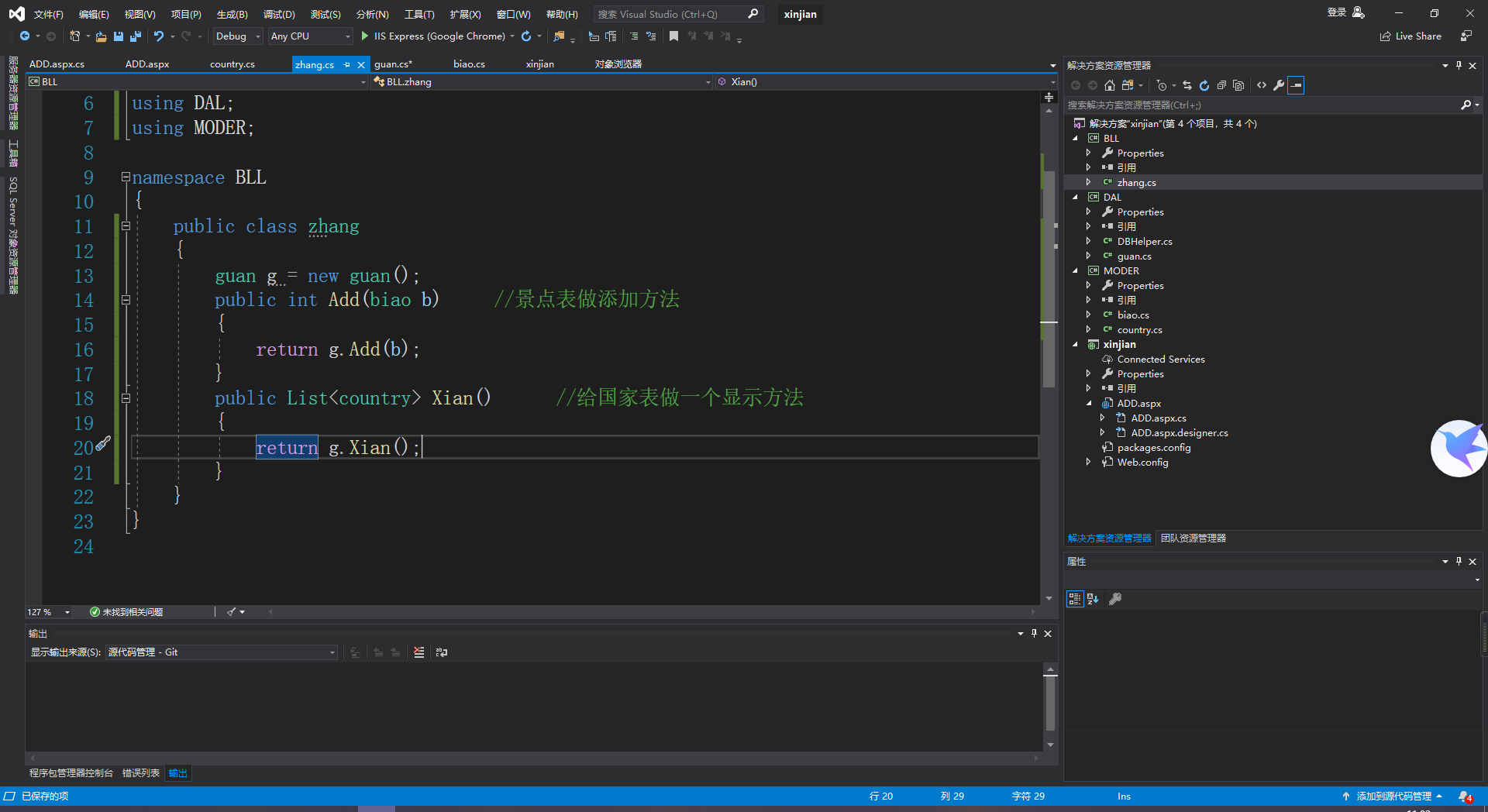Select DBHelper.cs in Solution Explorer

pyautogui.click(x=1145, y=242)
